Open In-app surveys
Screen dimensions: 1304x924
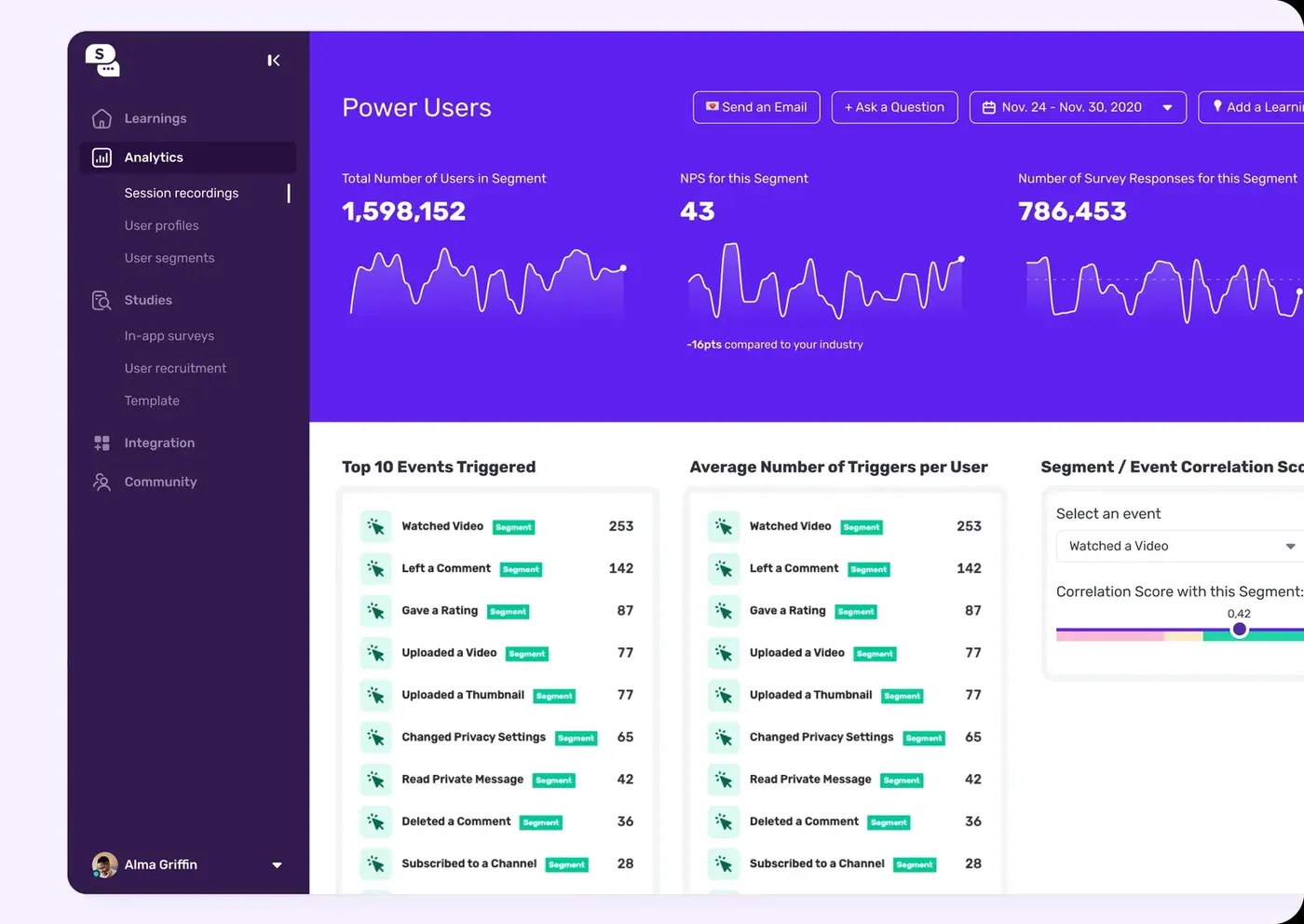170,336
